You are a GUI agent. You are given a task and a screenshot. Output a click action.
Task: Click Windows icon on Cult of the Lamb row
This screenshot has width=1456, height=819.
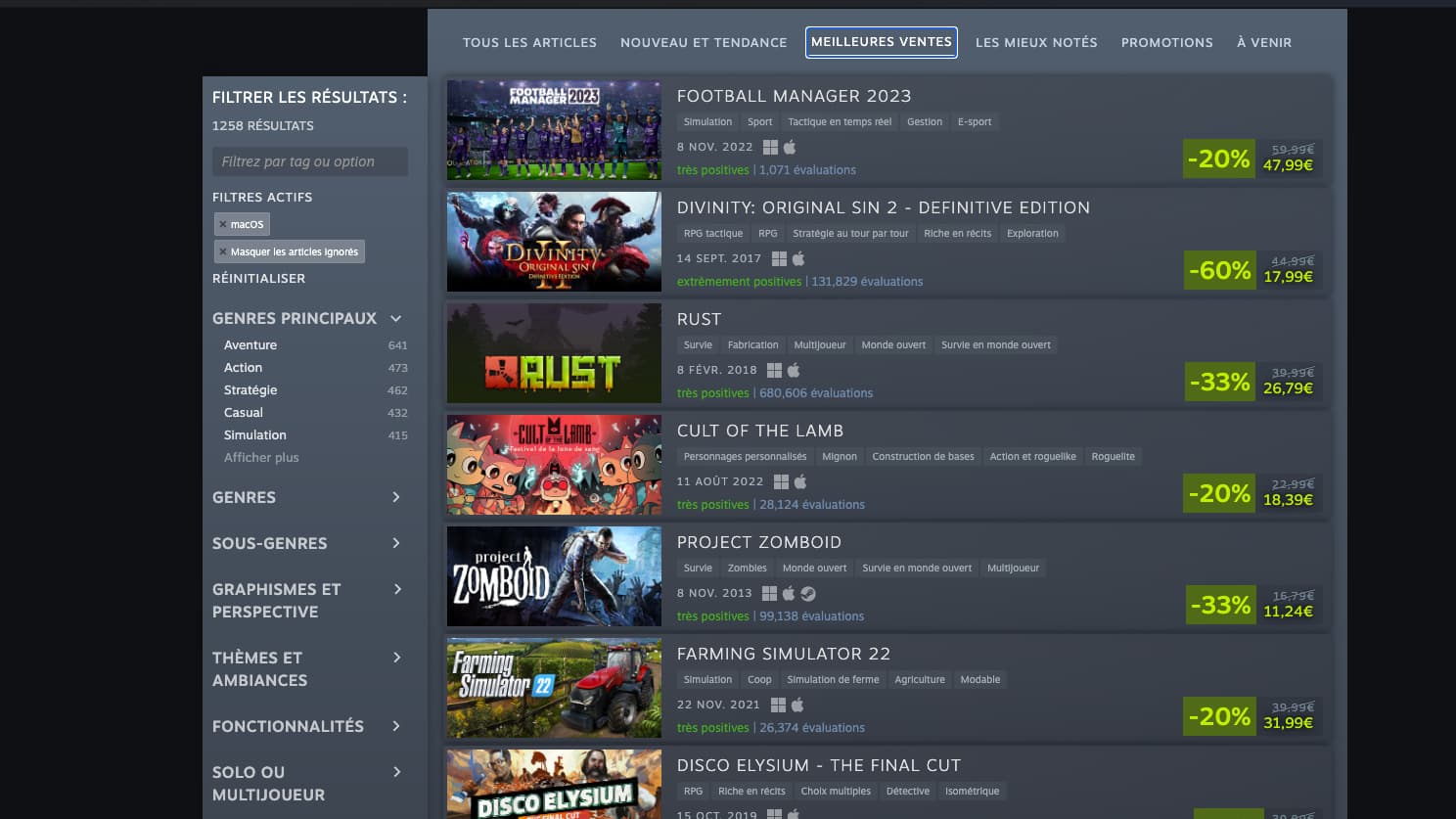(x=781, y=481)
